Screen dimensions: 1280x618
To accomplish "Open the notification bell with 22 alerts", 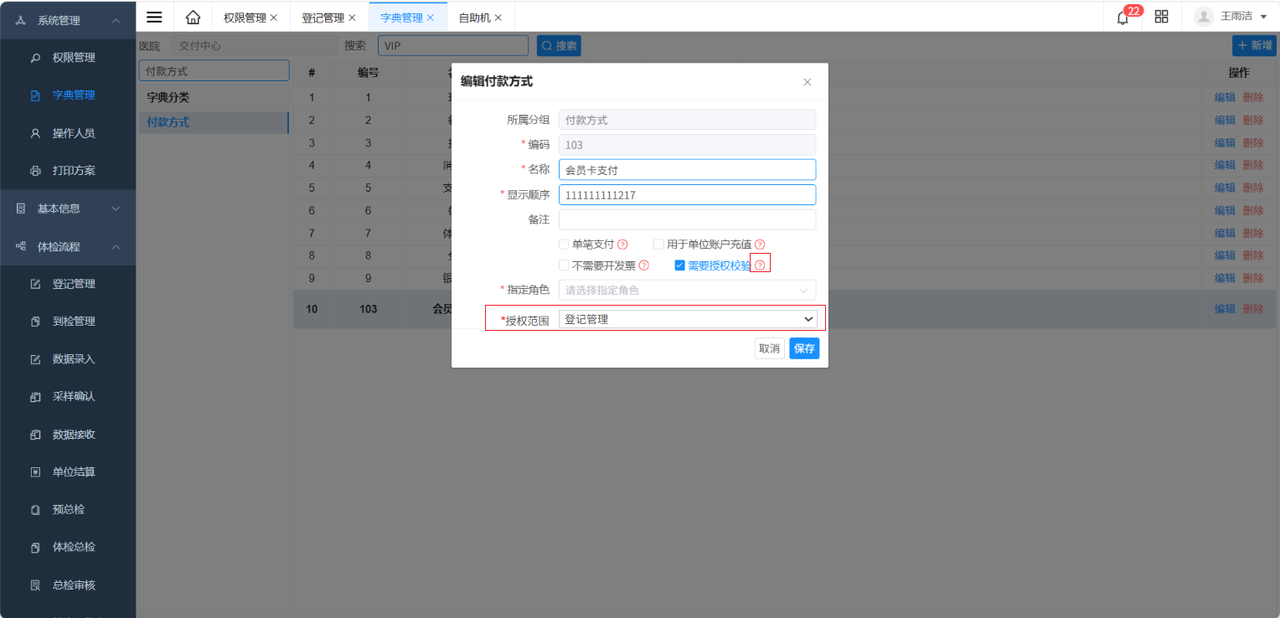I will [1123, 17].
